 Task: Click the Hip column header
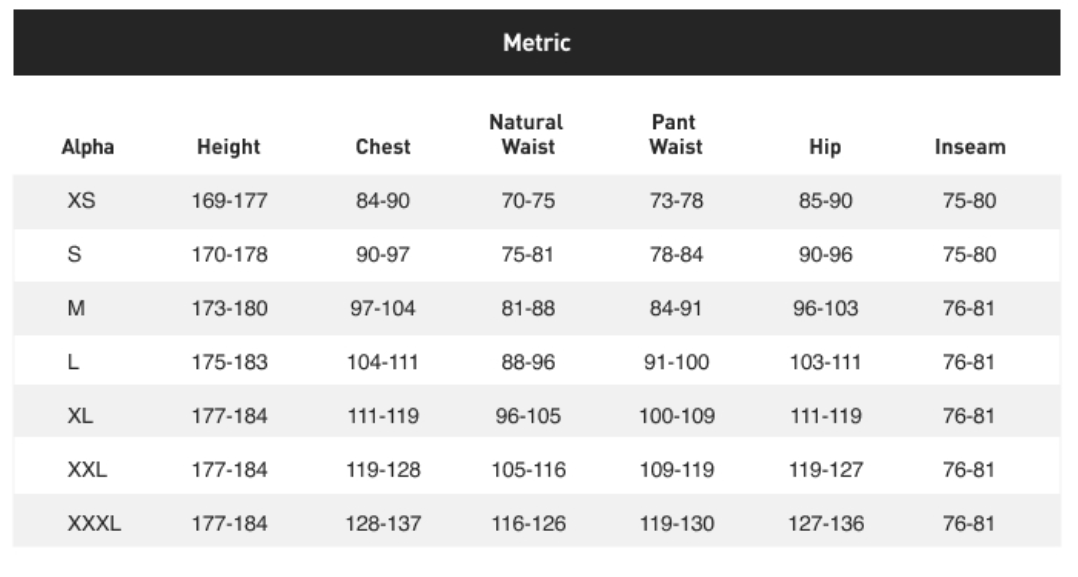(825, 146)
